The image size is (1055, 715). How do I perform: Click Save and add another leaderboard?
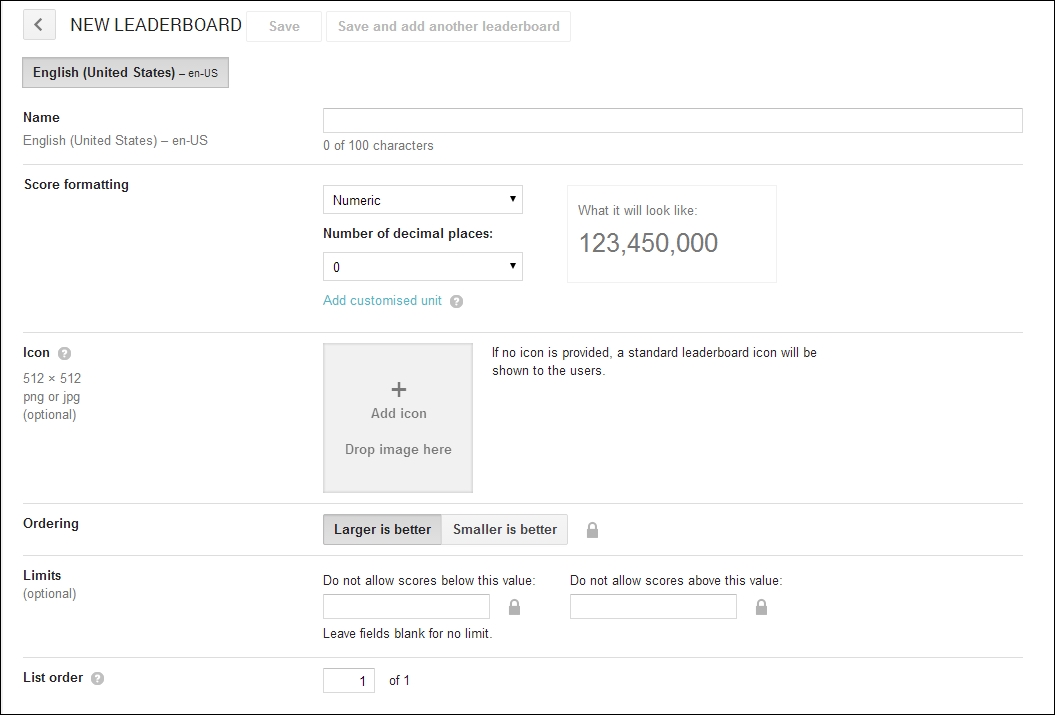point(448,27)
